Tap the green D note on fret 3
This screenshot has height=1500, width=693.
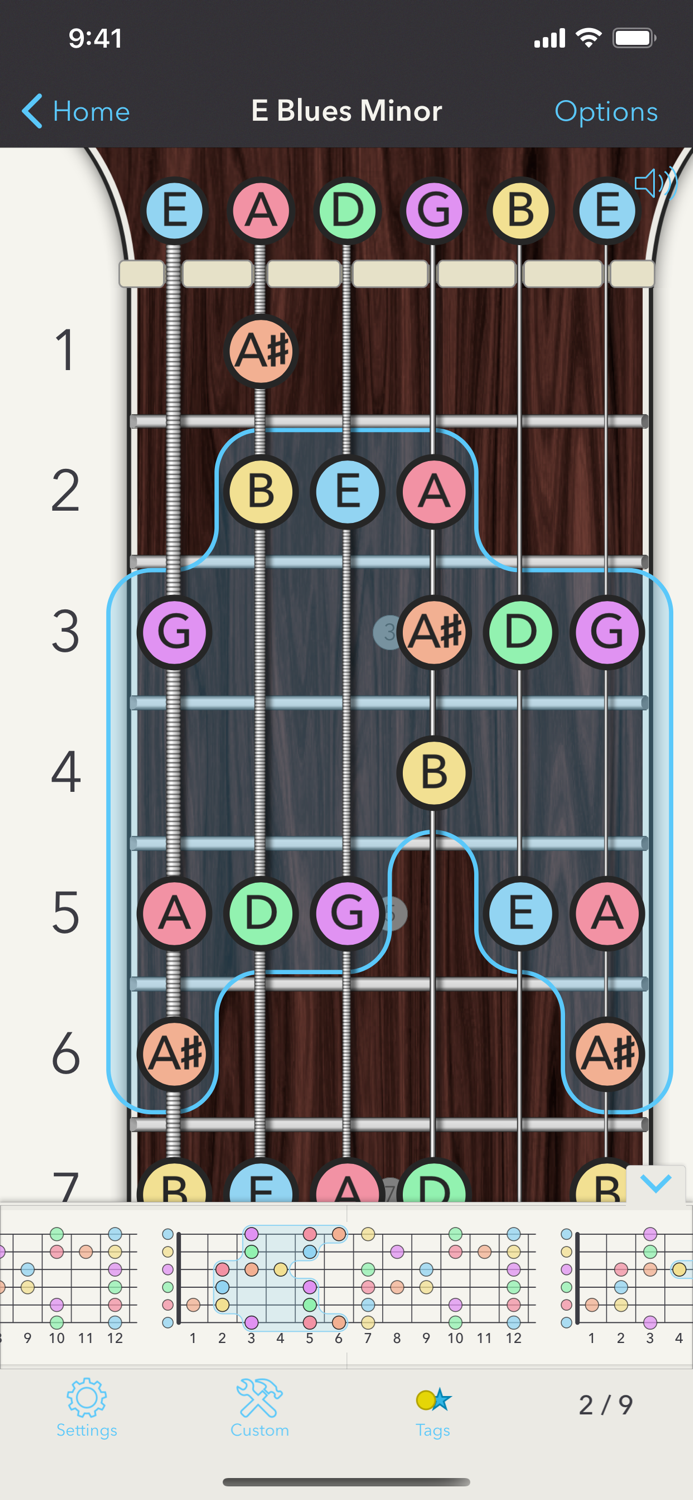coord(520,632)
